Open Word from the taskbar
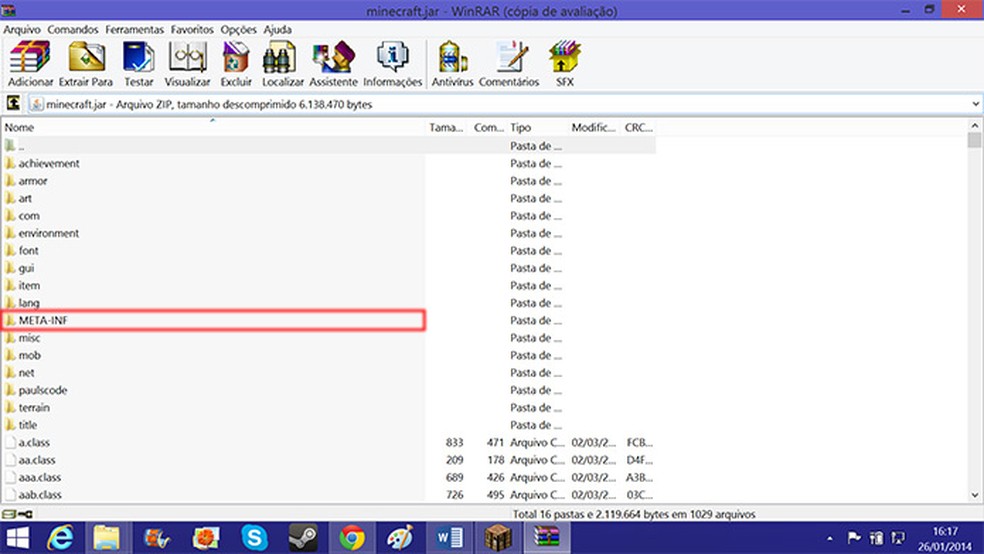This screenshot has height=554, width=984. click(449, 538)
